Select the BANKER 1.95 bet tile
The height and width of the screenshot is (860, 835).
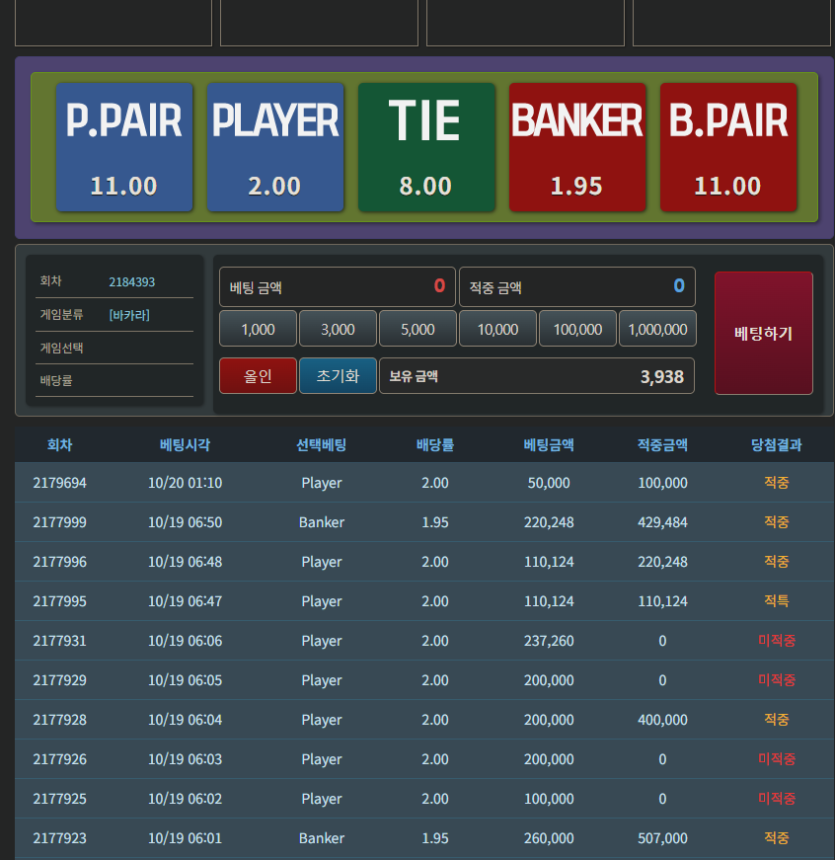[x=577, y=147]
